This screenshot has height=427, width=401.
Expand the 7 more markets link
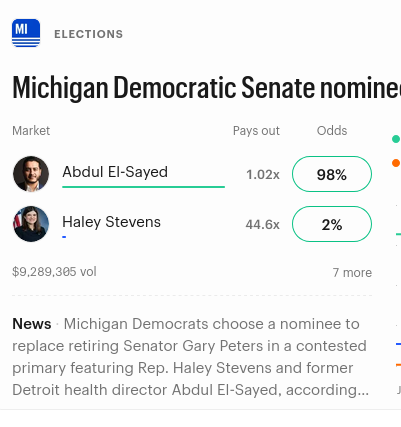click(x=352, y=273)
